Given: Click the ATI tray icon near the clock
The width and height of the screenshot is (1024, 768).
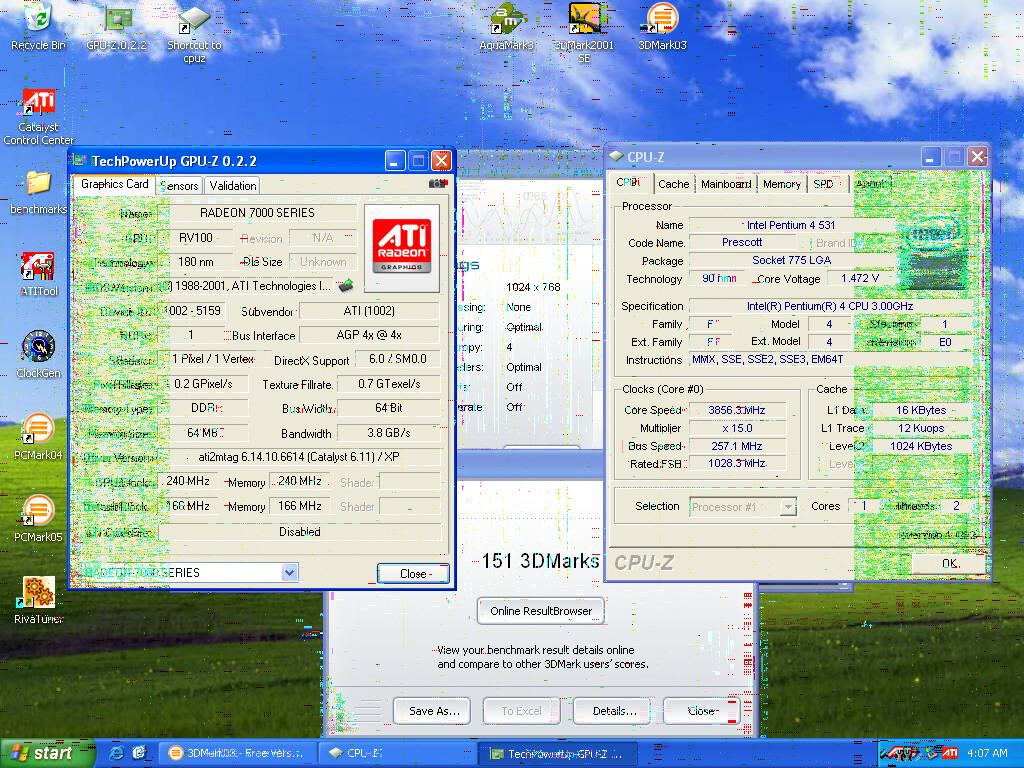Looking at the screenshot, I should click(950, 754).
